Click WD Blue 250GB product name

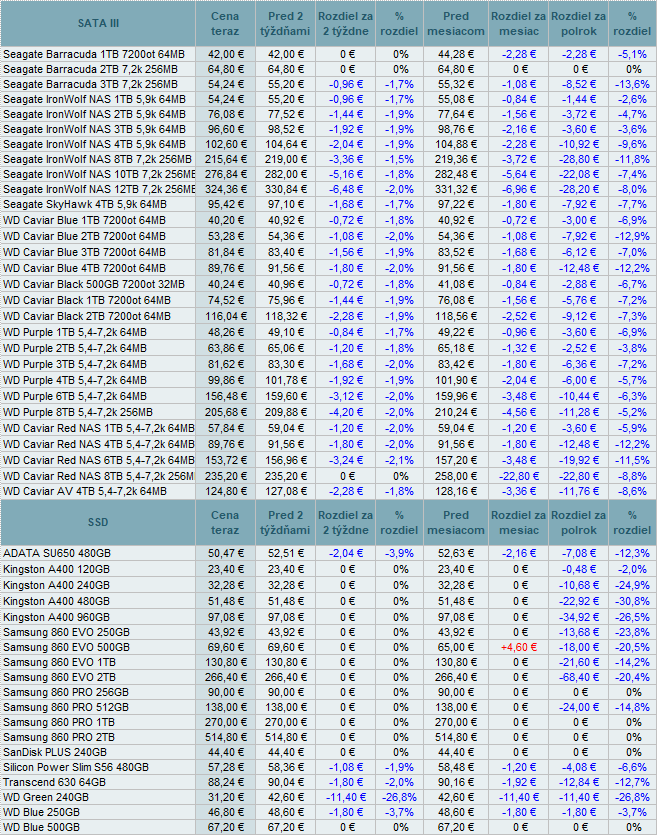(42, 812)
